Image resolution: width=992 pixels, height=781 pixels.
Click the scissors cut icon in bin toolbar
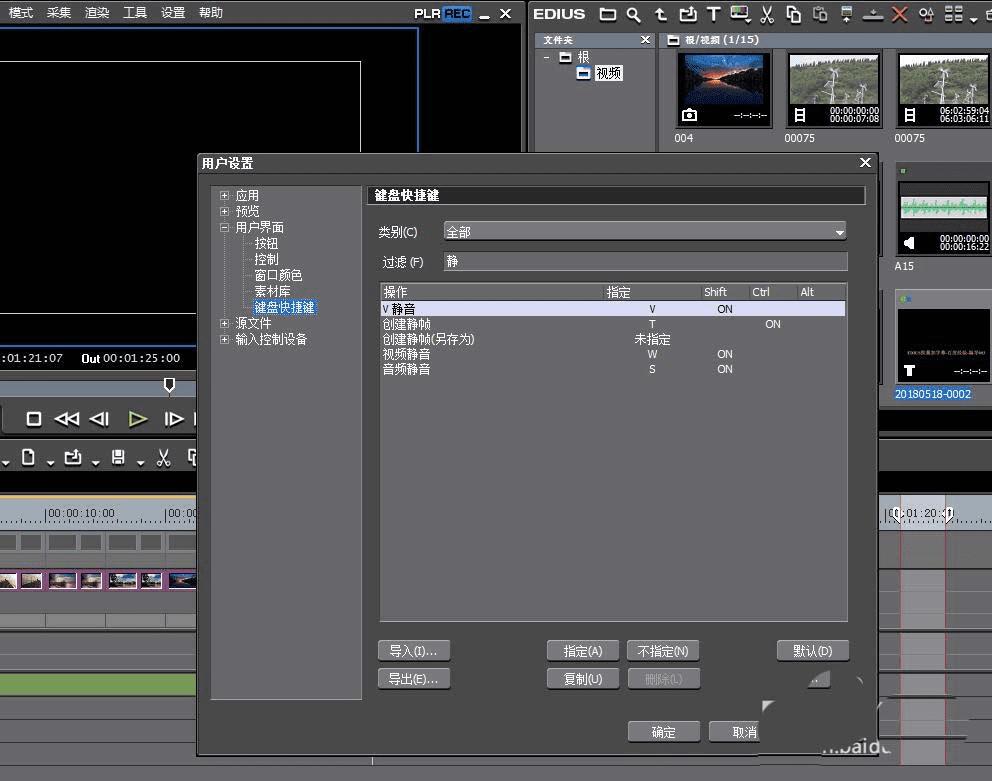tap(767, 14)
